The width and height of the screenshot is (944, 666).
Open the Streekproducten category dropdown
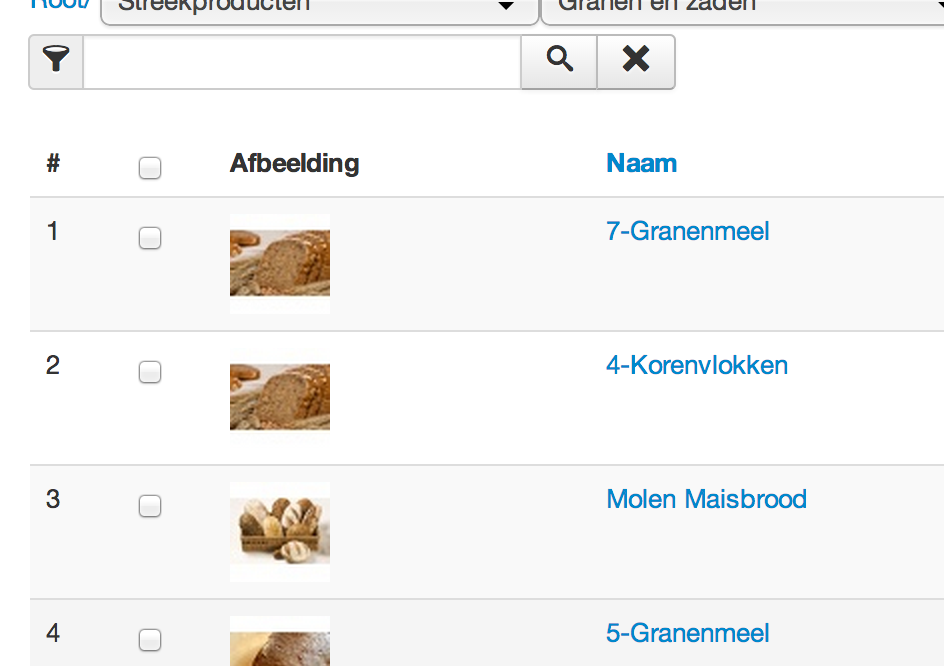tap(320, 8)
